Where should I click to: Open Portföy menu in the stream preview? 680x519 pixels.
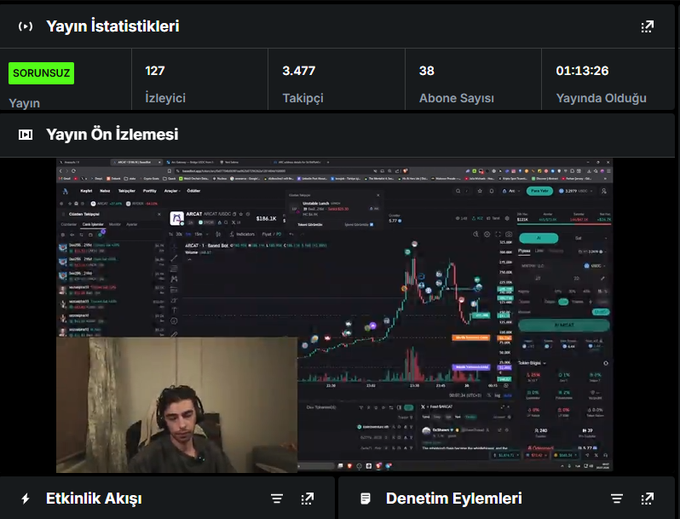[x=150, y=191]
